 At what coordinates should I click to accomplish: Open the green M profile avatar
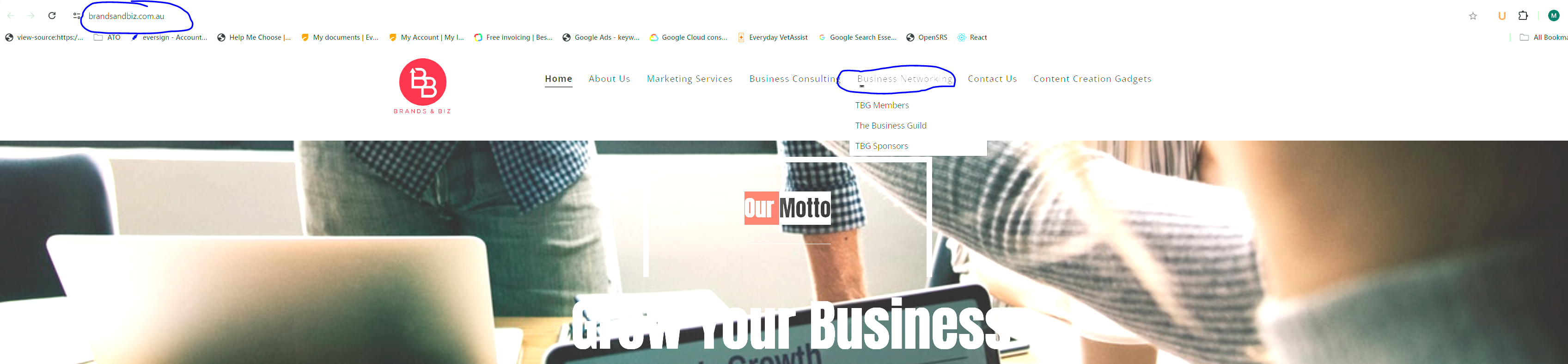(1553, 16)
